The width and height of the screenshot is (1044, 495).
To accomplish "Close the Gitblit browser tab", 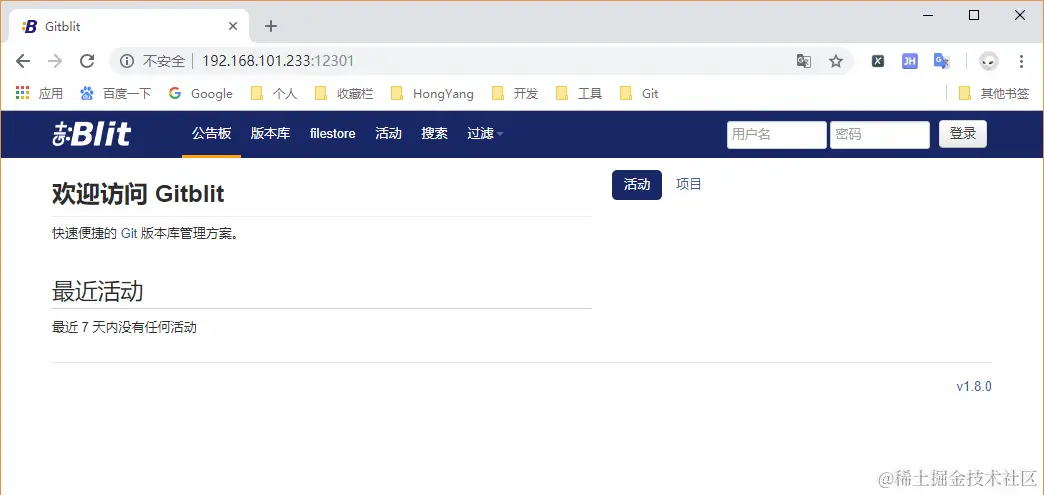I will [x=233, y=27].
